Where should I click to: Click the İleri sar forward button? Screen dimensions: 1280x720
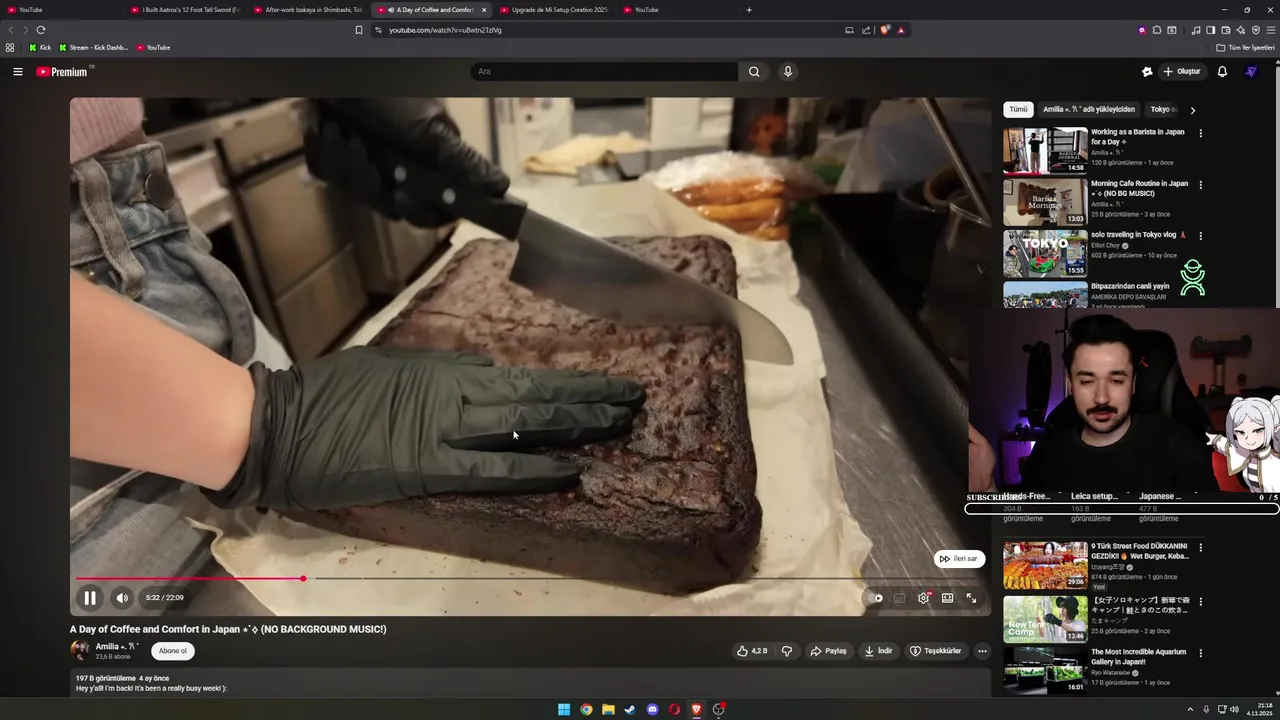coord(959,559)
